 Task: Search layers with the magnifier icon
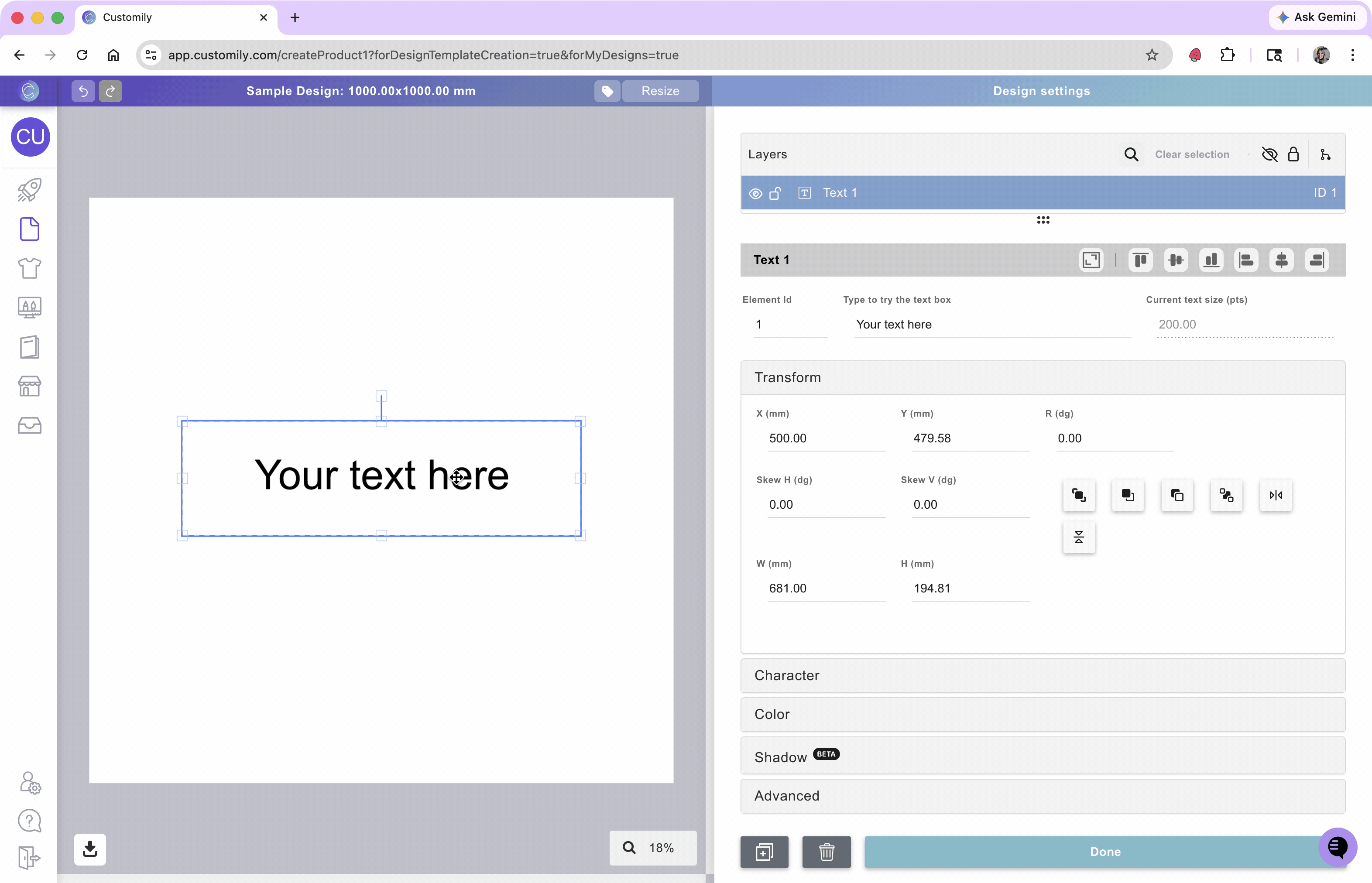(1131, 154)
